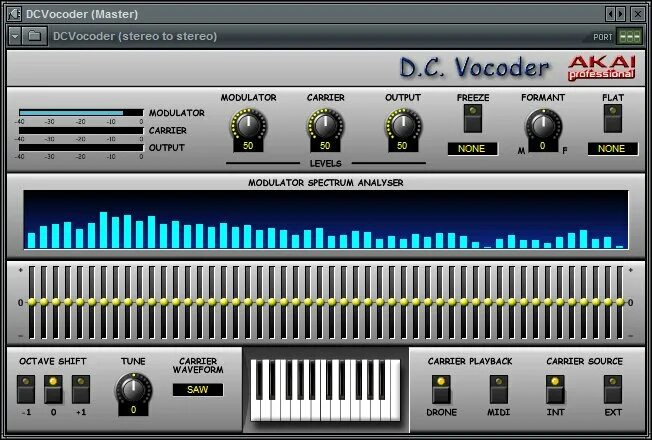Open the NONE selector under FREEZE
The height and width of the screenshot is (440, 652).
coord(472,149)
